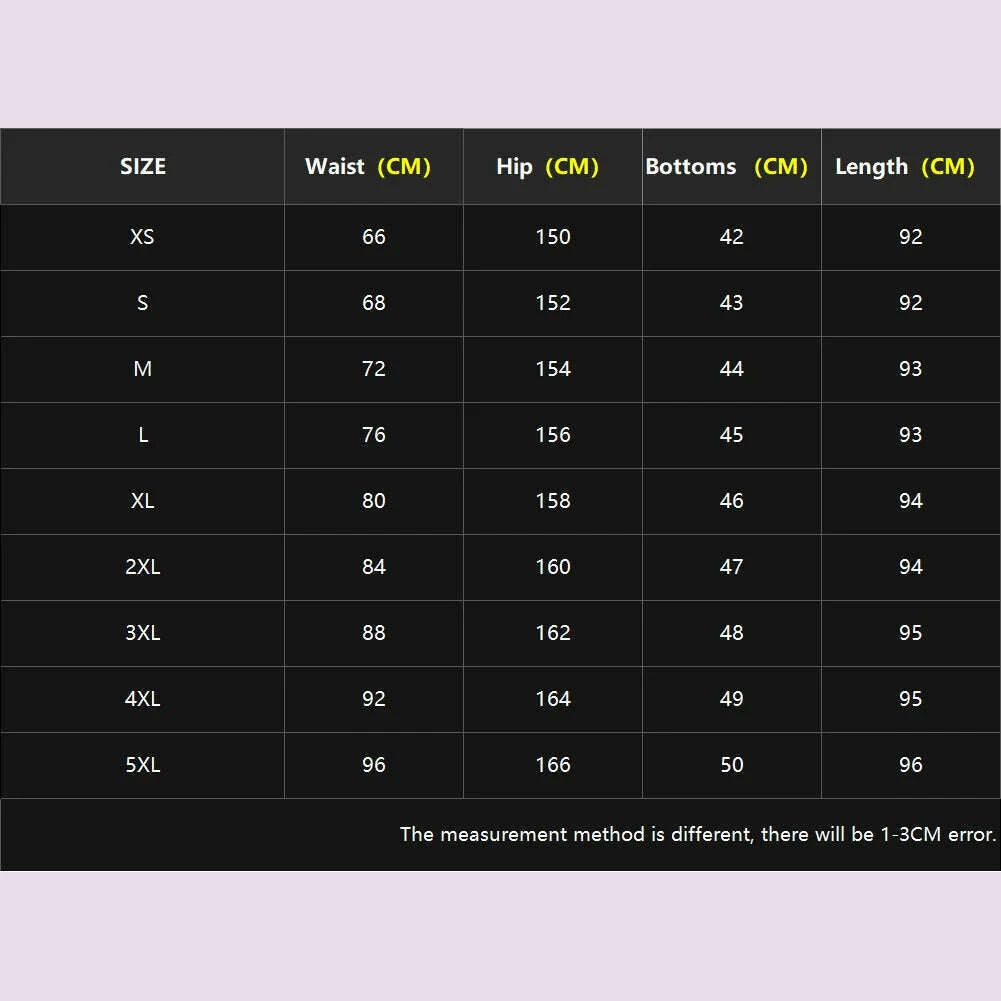Select the Waist (CM) column header
Viewport: 1001px width, 1001px height.
pyautogui.click(x=368, y=167)
